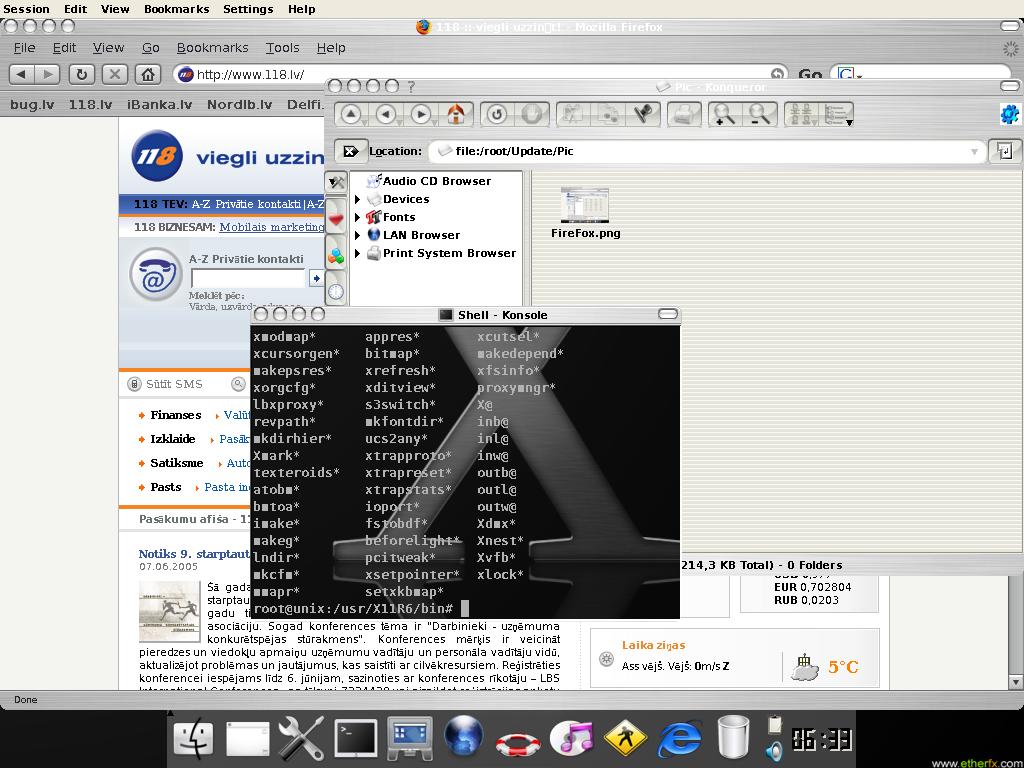Click the blue Konqueror gear icon
Screen dimensions: 1024x768
point(1010,114)
